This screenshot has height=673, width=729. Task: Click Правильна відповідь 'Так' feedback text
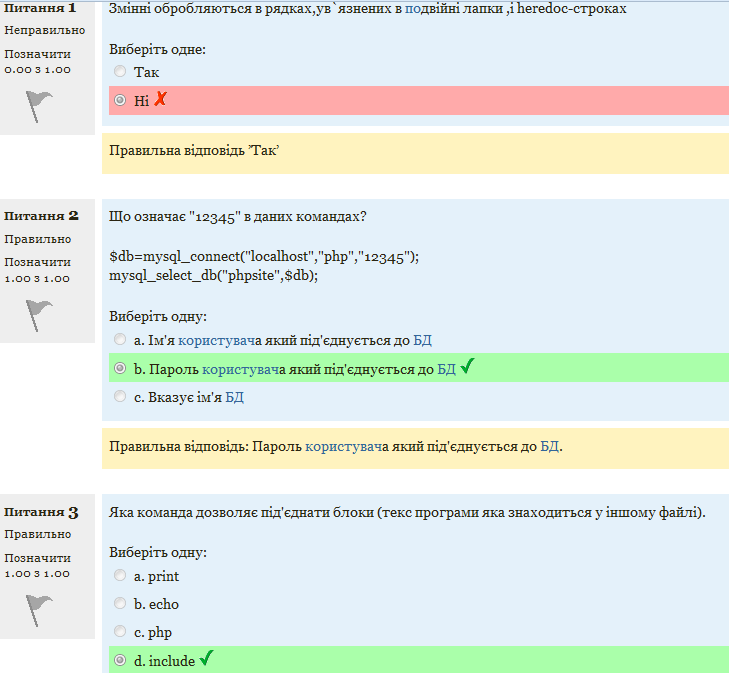[194, 151]
